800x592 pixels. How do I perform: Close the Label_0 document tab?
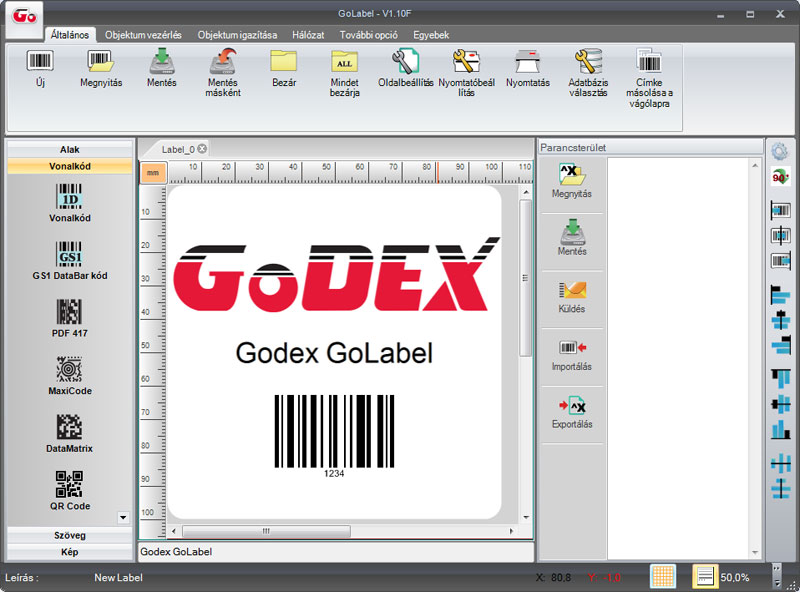(202, 149)
